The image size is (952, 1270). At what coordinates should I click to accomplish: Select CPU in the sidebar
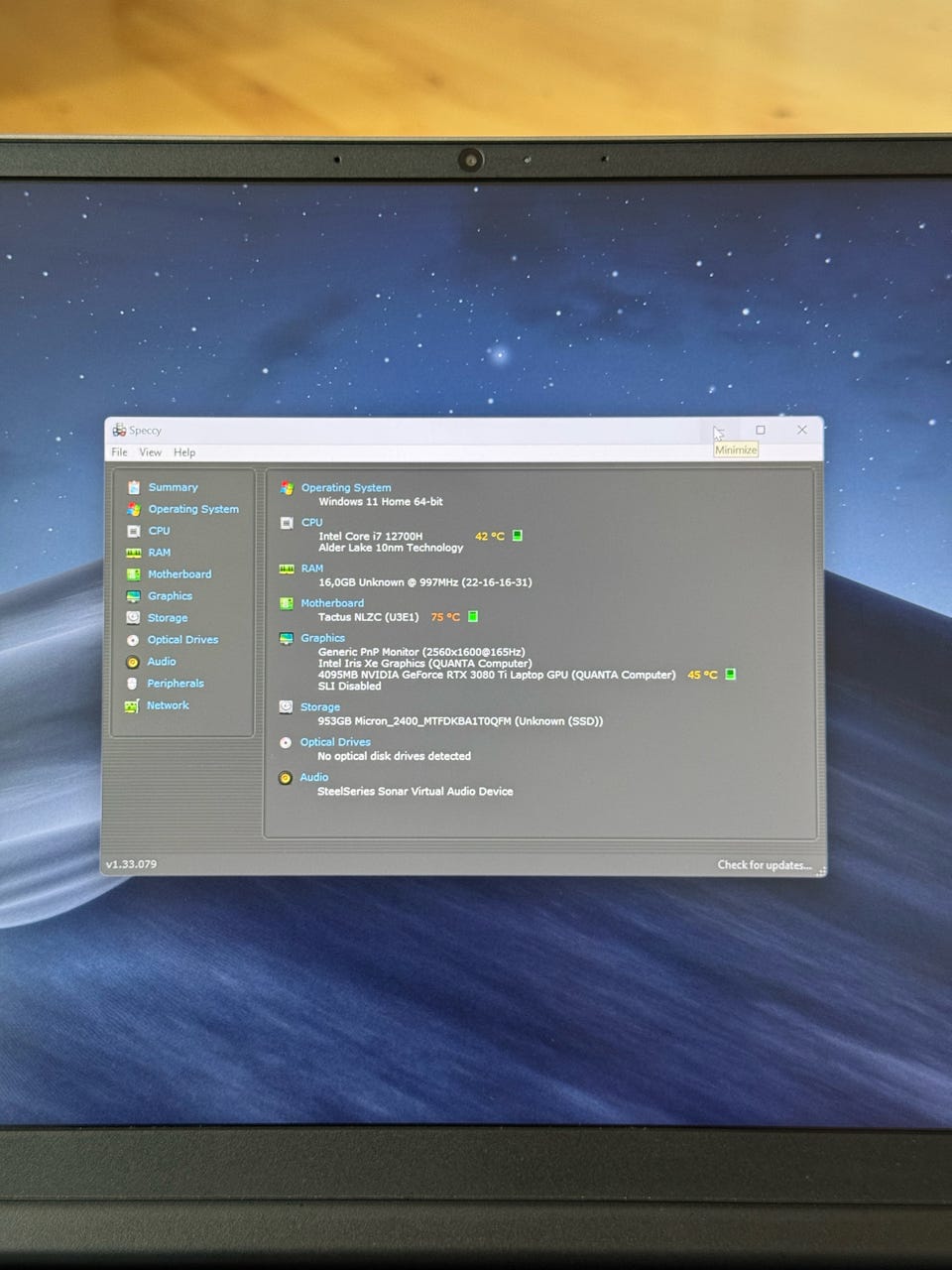(x=159, y=531)
